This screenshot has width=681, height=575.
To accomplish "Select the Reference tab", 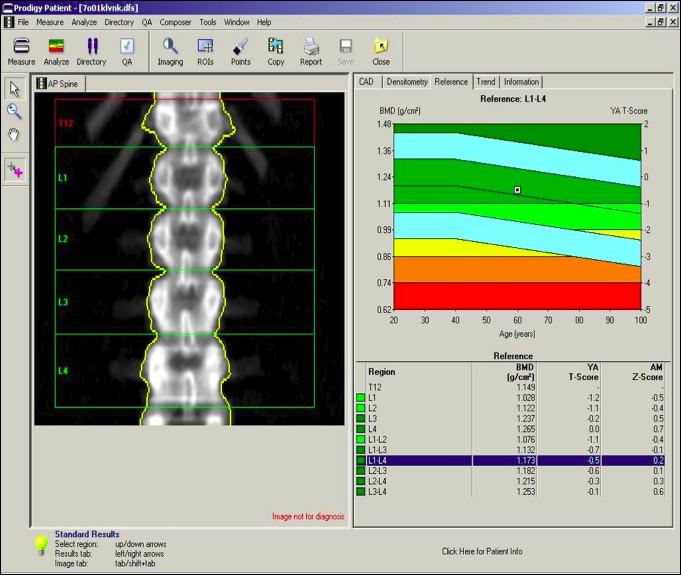I will coord(451,82).
